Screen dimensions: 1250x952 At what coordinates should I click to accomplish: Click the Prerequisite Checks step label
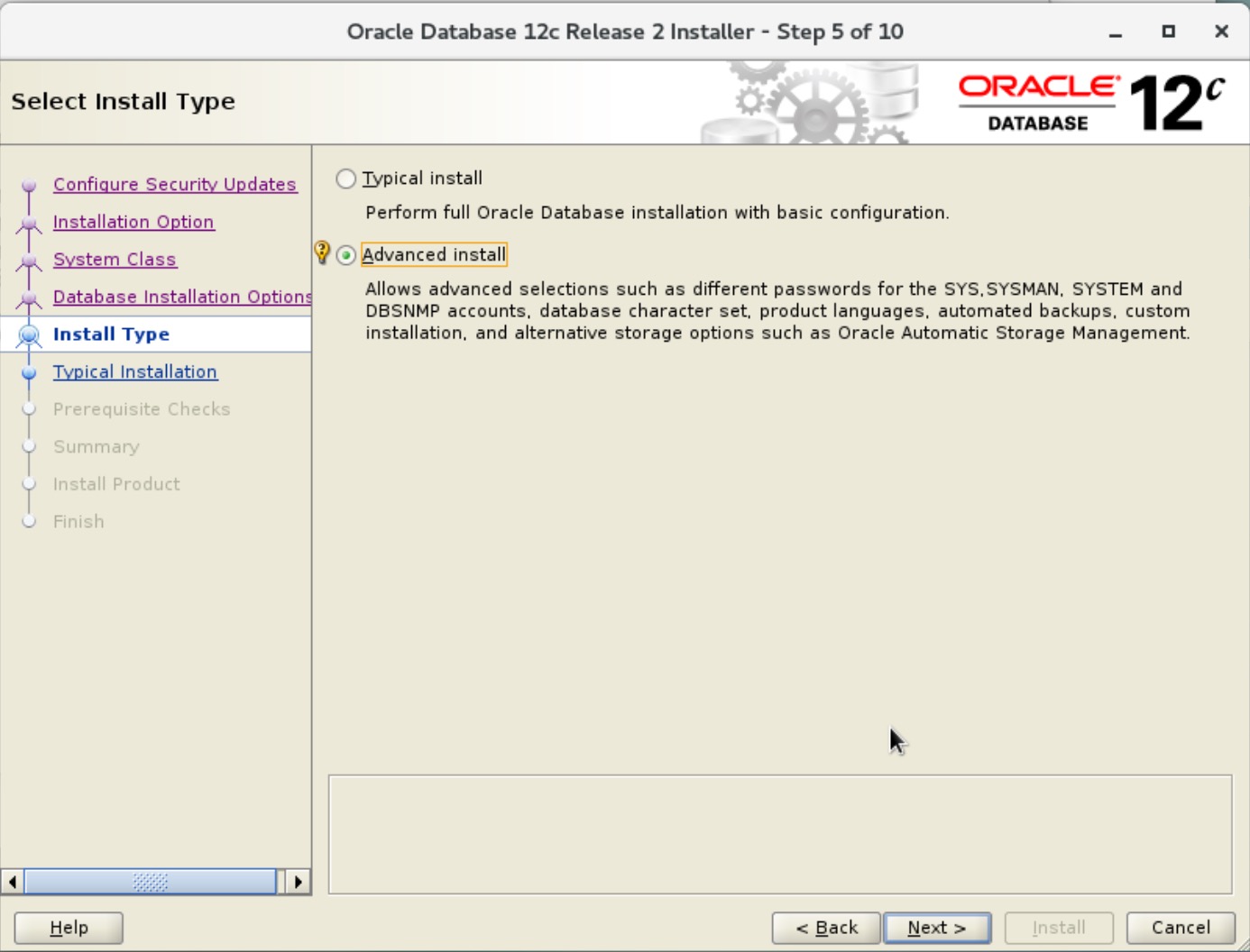[x=142, y=409]
